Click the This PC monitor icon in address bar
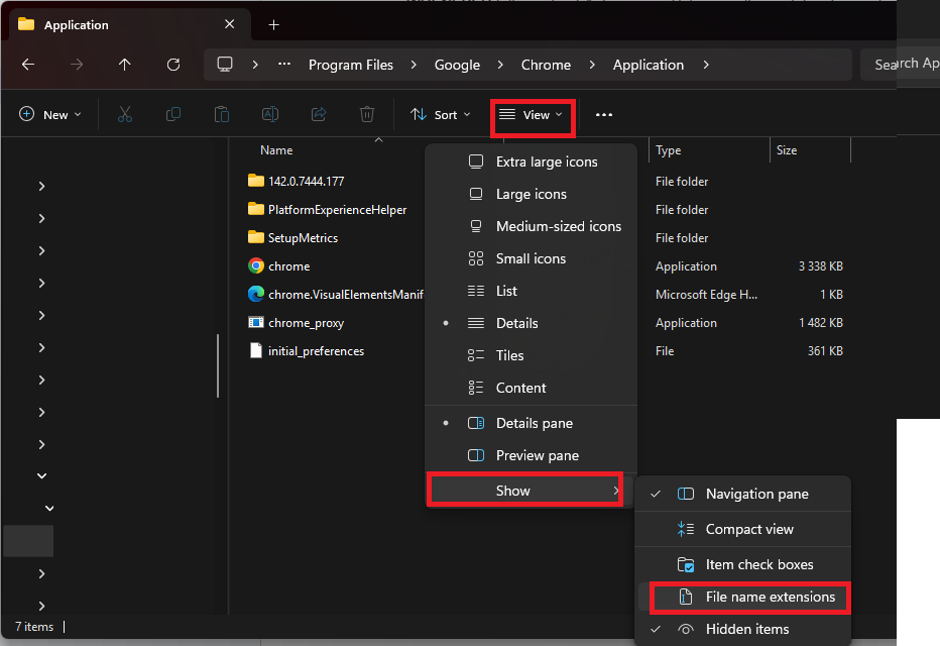Viewport: 940px width, 646px height. tap(225, 64)
